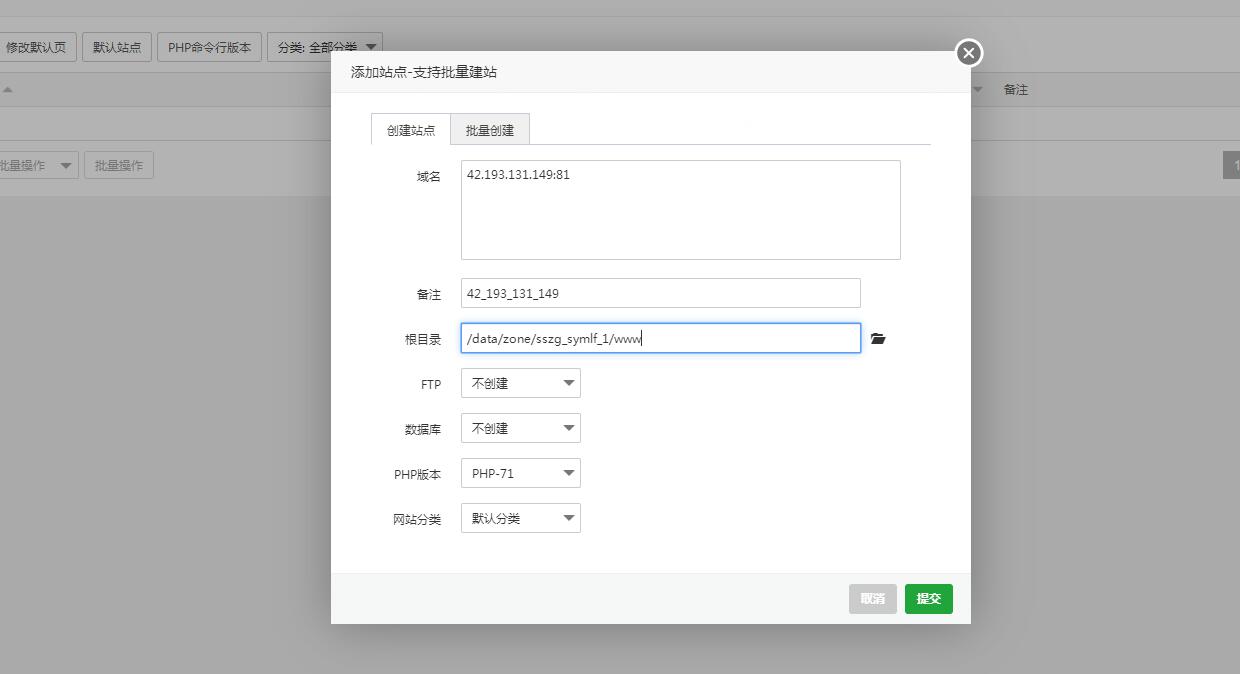
Task: Open the folder browser for root directory
Action: tap(878, 339)
